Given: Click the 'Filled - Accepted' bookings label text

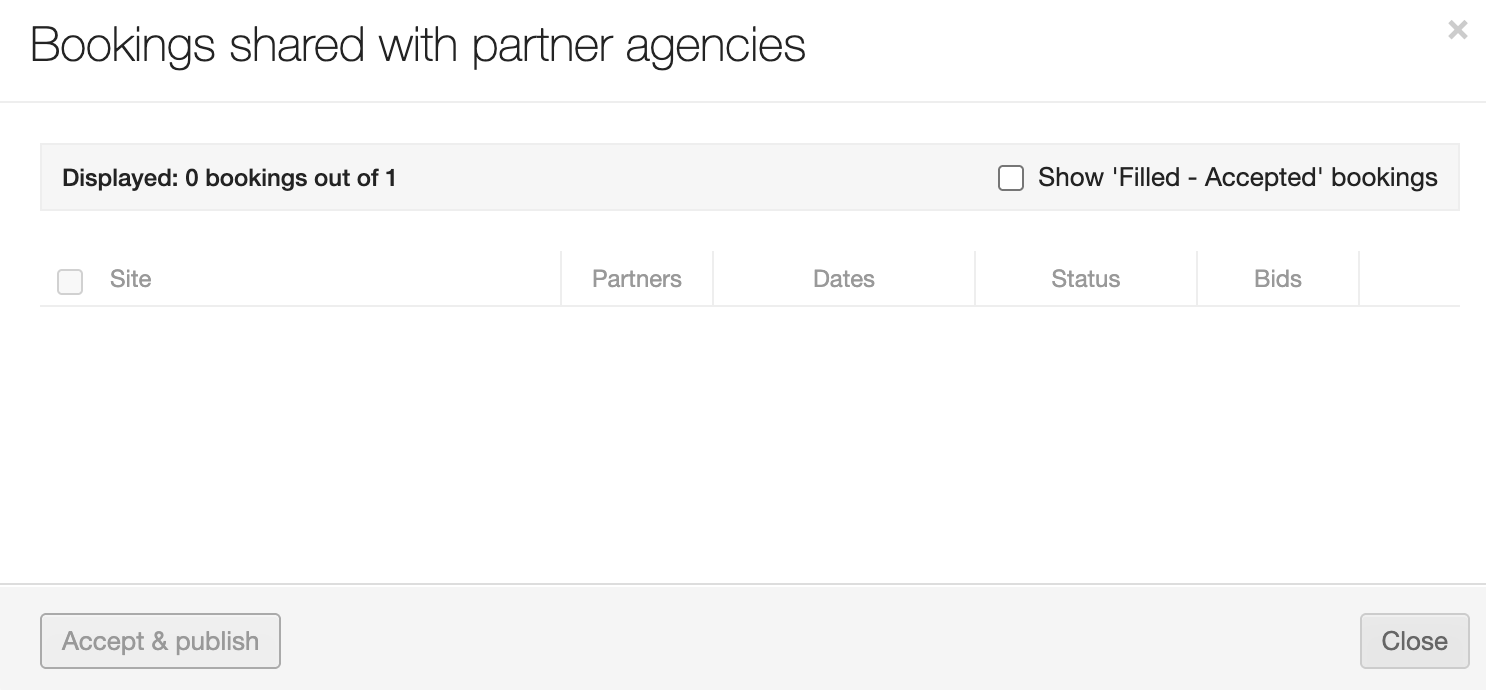Looking at the screenshot, I should pyautogui.click(x=1237, y=178).
